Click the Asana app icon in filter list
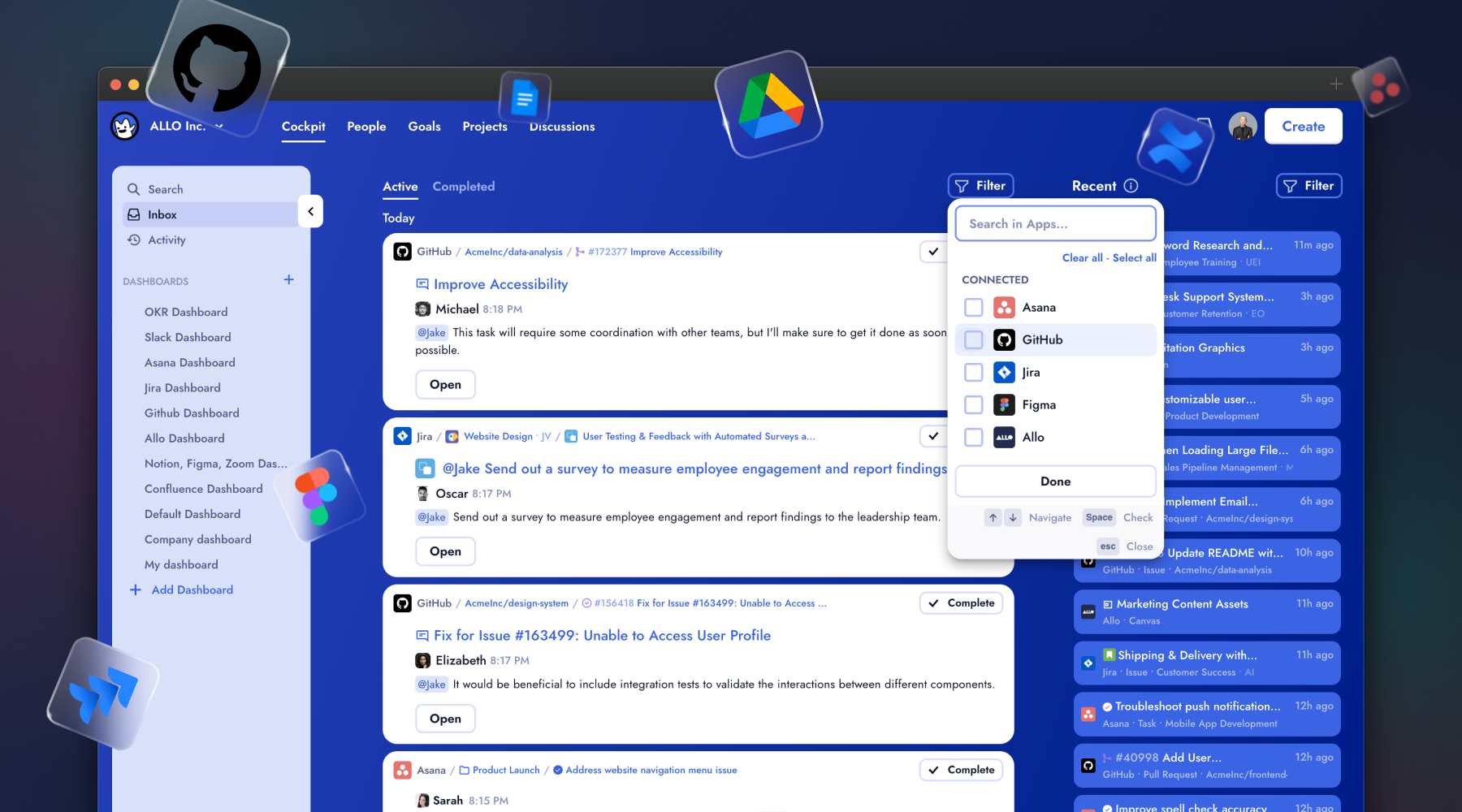Screen dimensions: 1462x812 [x=1004, y=307]
